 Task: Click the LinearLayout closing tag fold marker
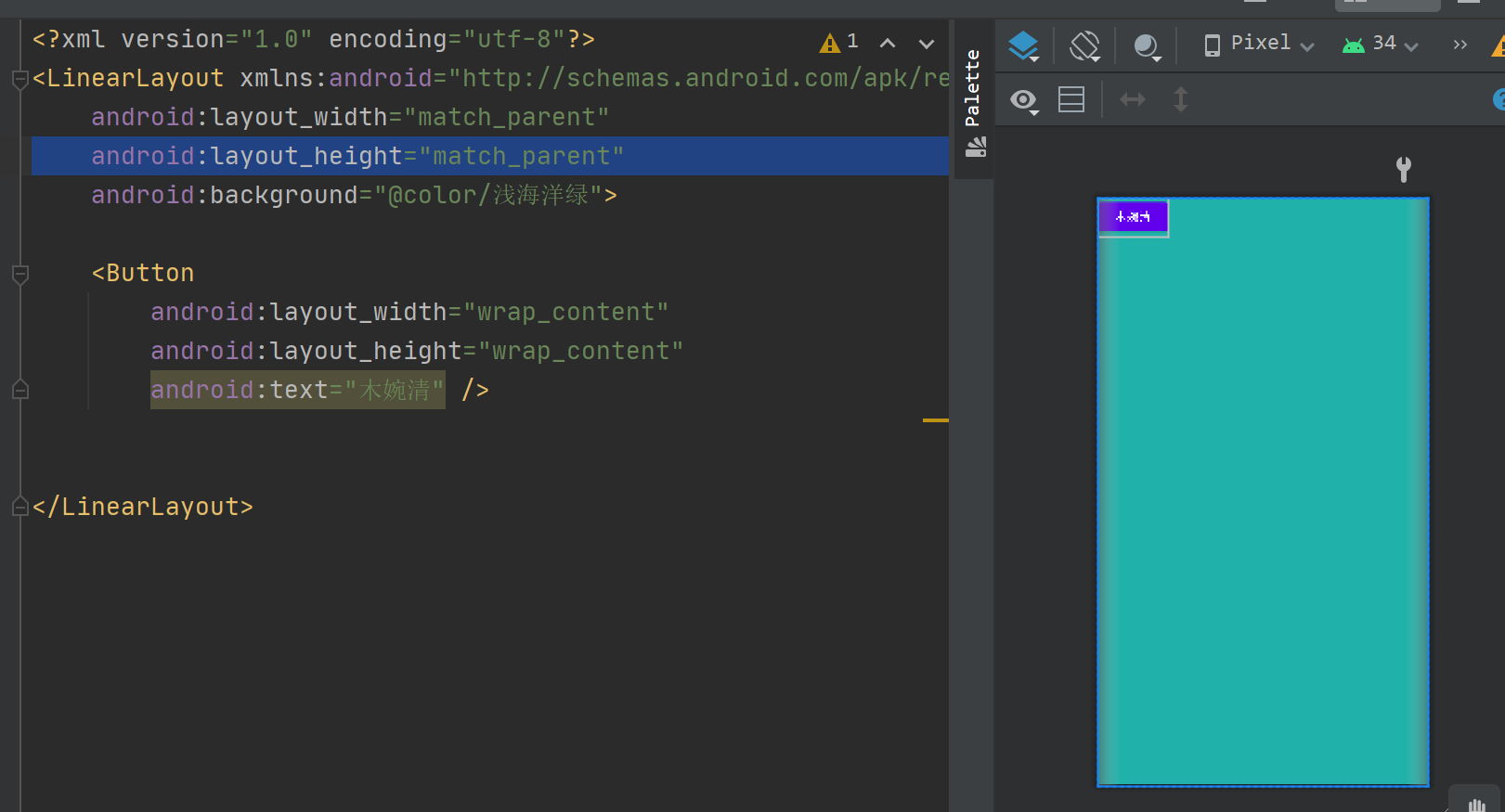click(x=19, y=507)
